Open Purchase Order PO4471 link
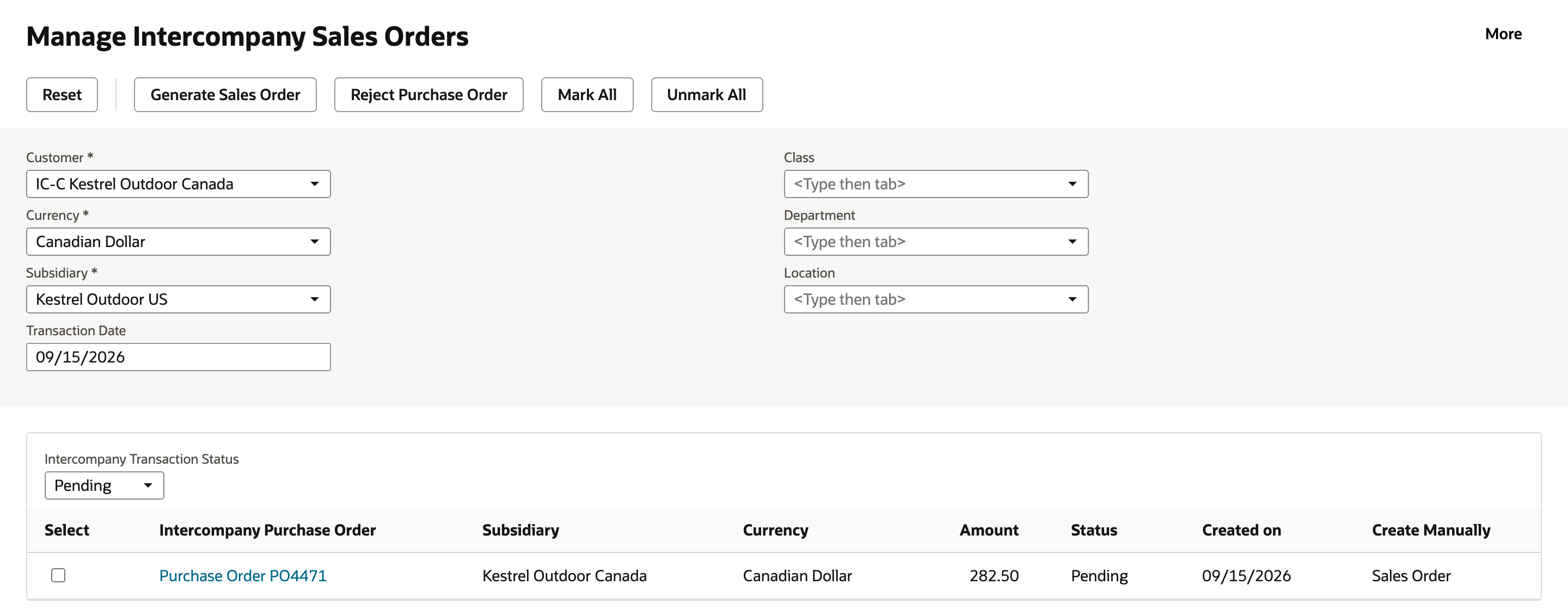1568x615 pixels. 243,575
